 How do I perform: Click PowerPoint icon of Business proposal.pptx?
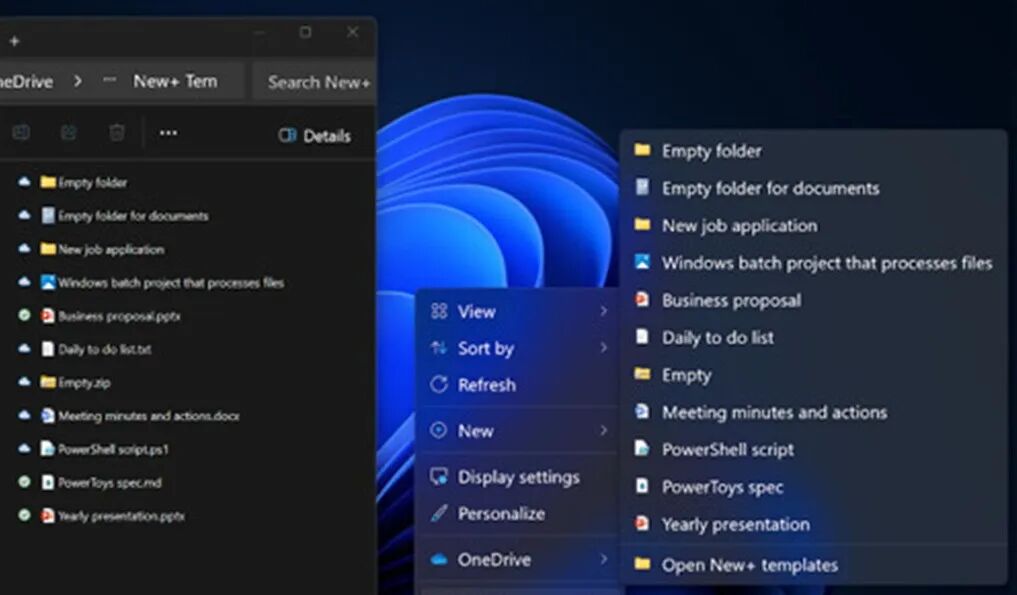[47, 316]
